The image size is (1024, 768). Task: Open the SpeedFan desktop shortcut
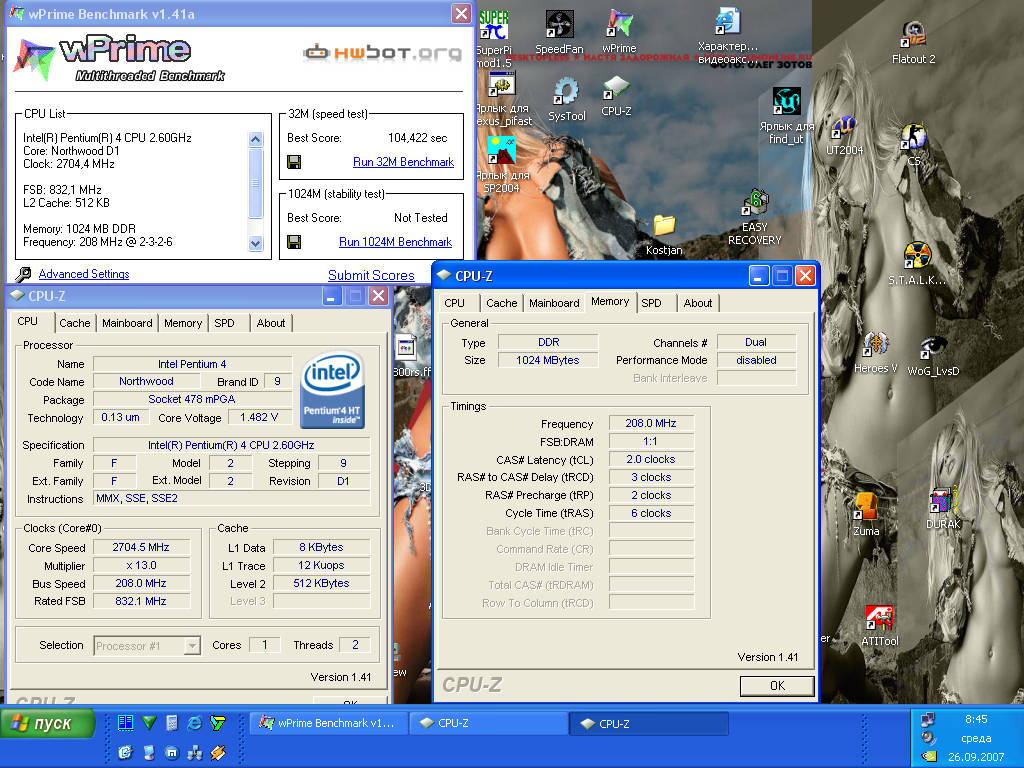[559, 26]
